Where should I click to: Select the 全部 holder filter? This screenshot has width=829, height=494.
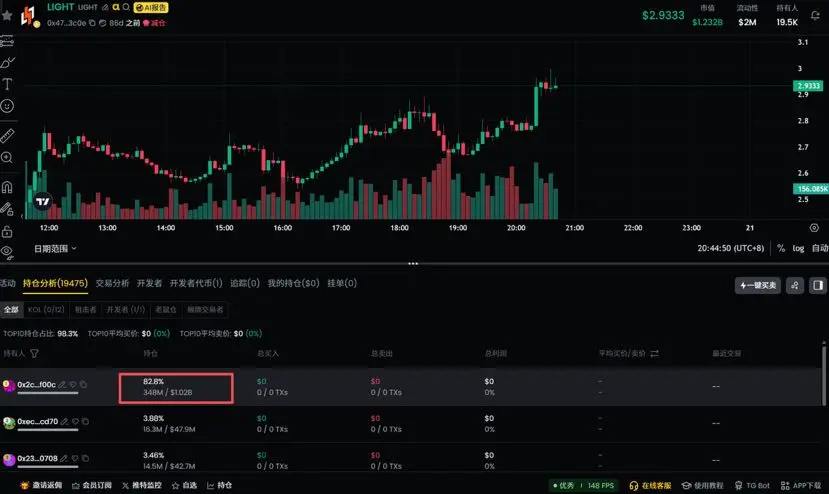tap(11, 310)
